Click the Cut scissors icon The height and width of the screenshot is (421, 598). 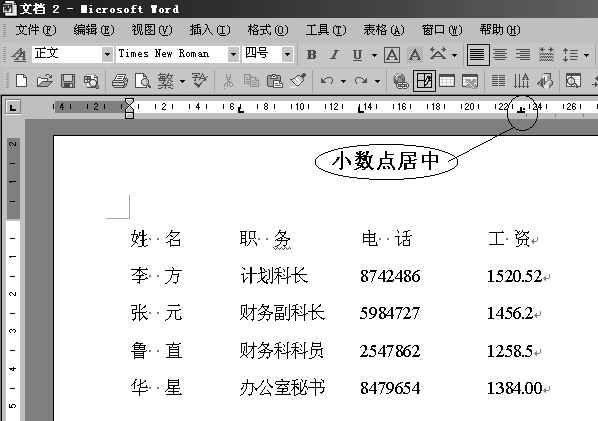coord(228,81)
